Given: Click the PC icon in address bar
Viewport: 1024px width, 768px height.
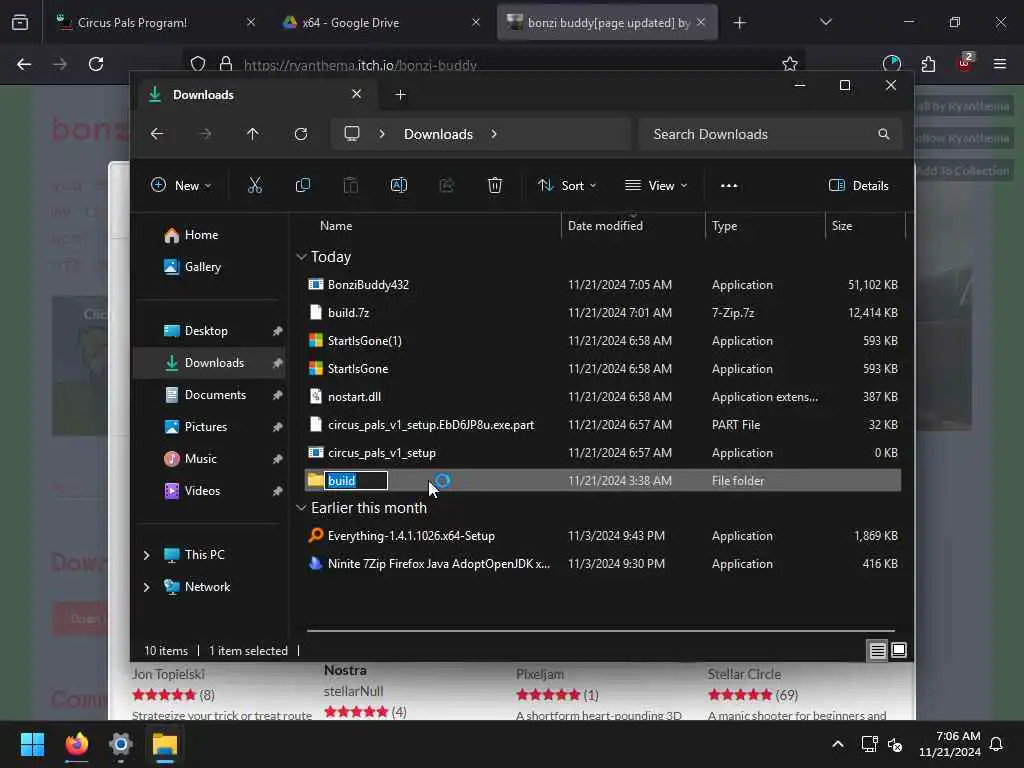Looking at the screenshot, I should 352,134.
